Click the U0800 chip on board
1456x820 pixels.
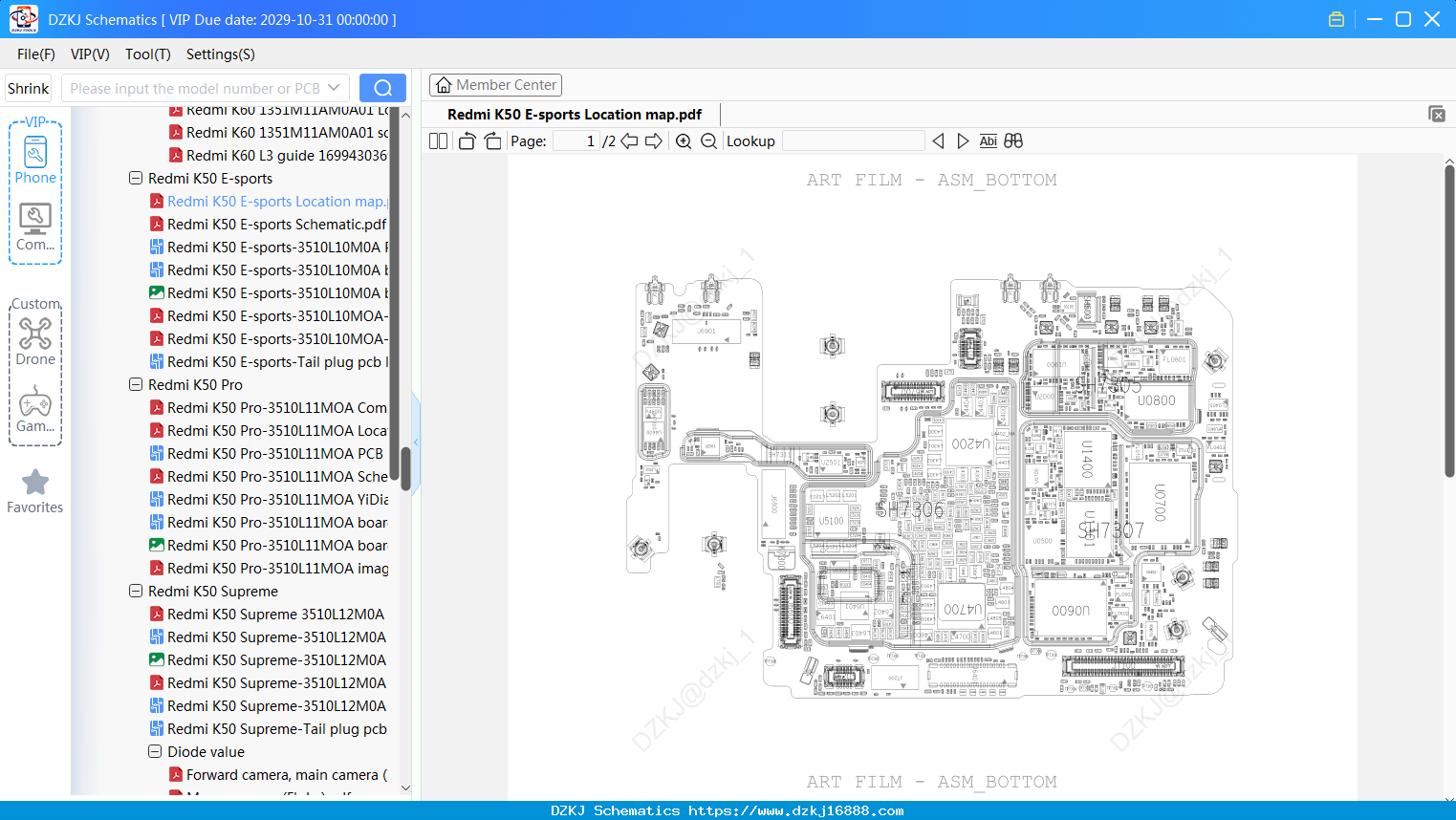coord(1156,401)
